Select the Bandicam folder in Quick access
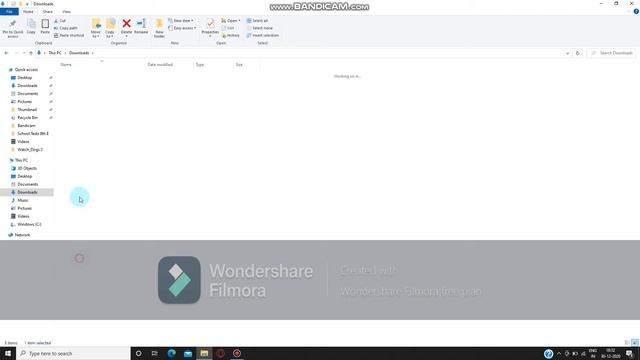640x360 pixels. pos(26,126)
